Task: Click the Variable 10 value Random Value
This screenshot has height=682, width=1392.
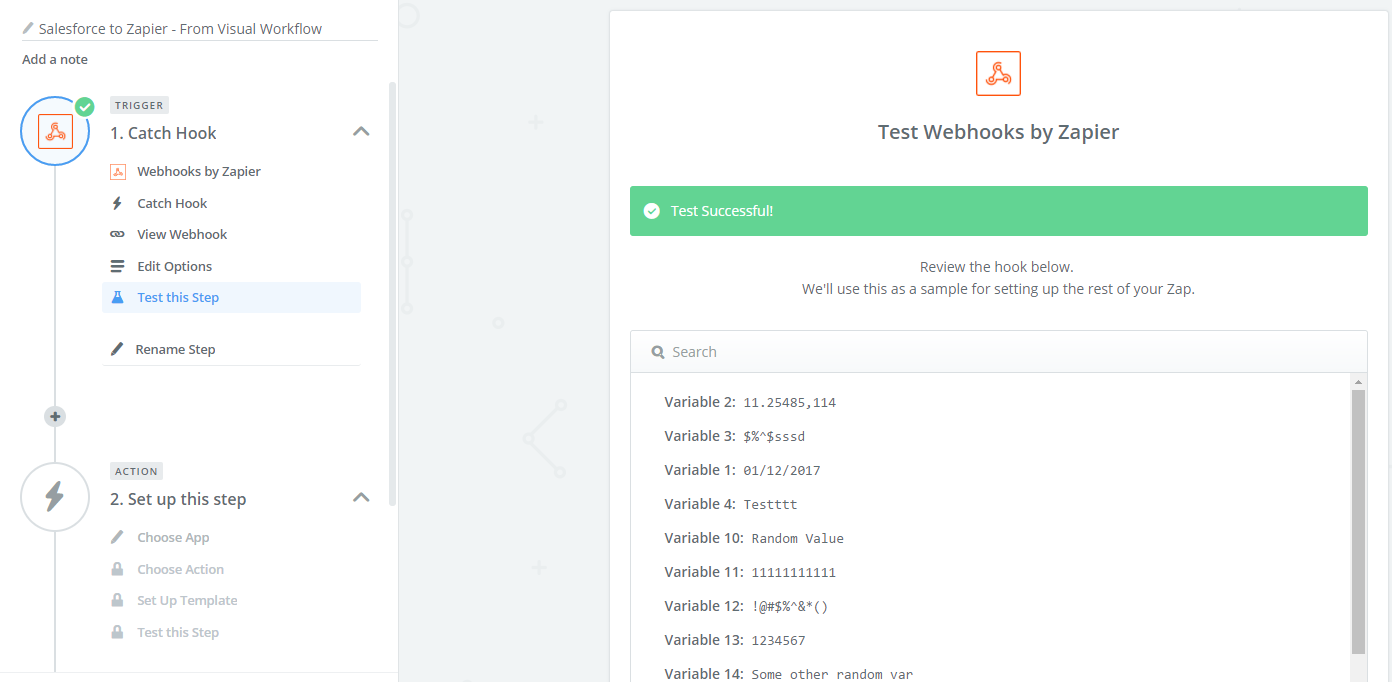Action: [x=797, y=538]
